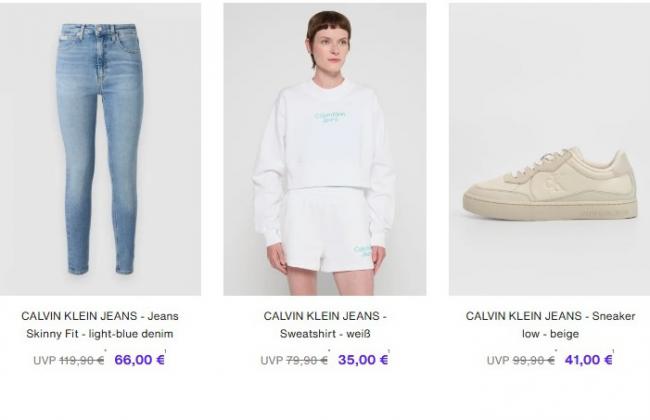Open the white sweatshirt model photo
Screen dimensions: 650x420
point(325,149)
